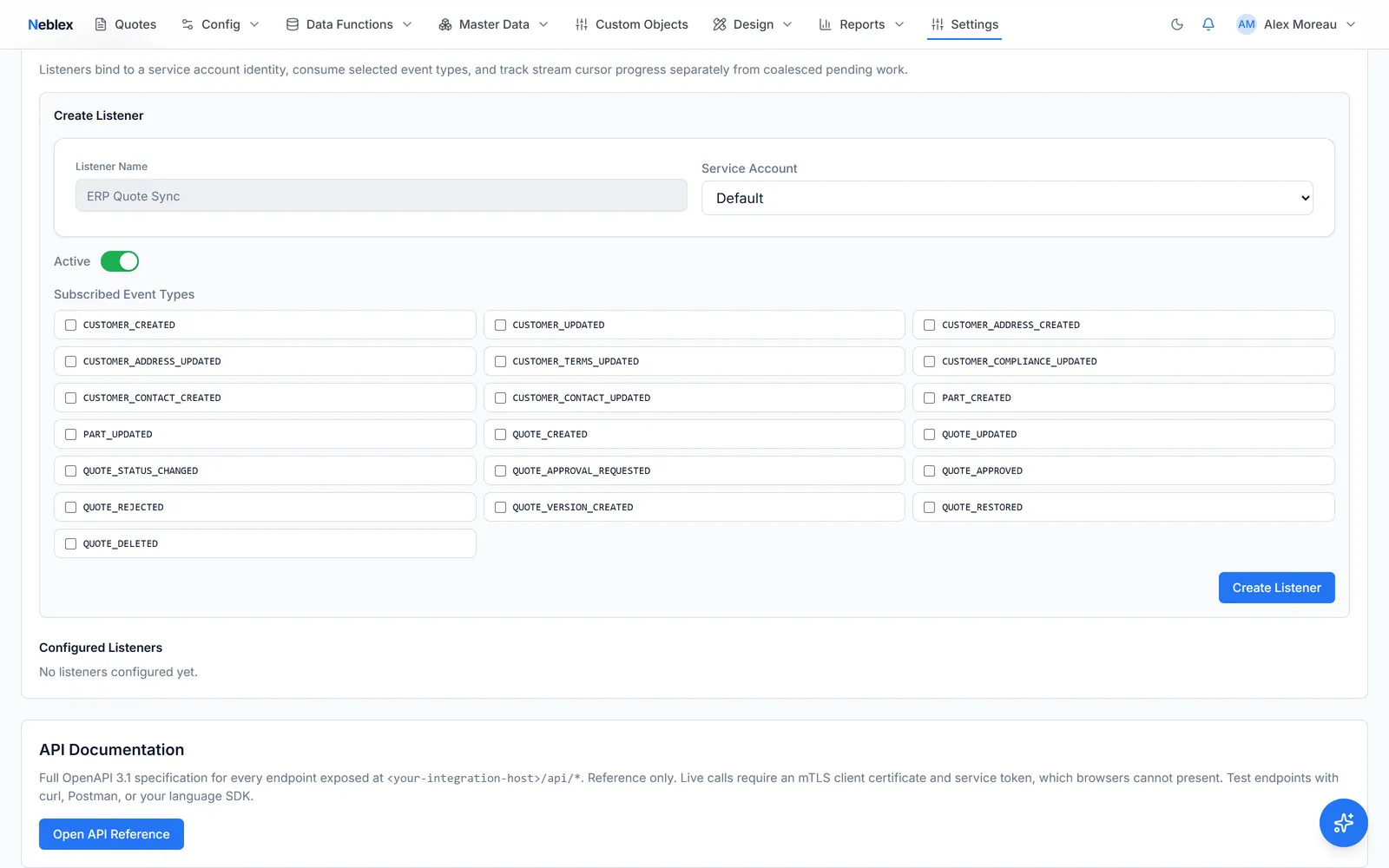Select the QUOTE_APPROVED event checkbox
The width and height of the screenshot is (1389, 868).
pos(930,470)
